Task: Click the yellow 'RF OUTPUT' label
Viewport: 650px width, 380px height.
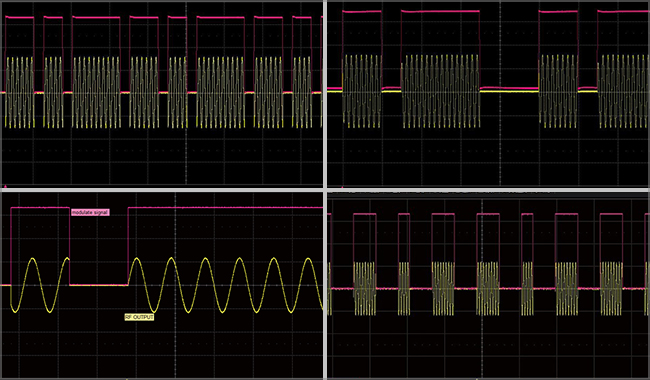Action: coord(139,317)
